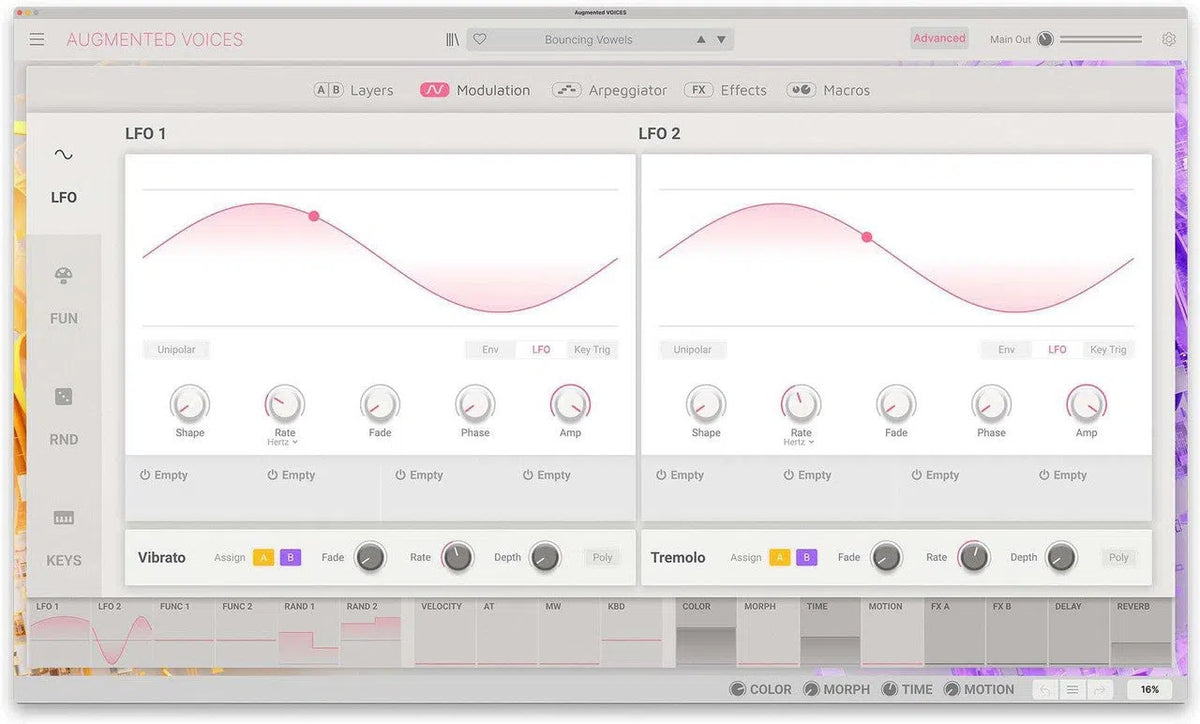Select the FUN section in the sidebar

[x=63, y=295]
